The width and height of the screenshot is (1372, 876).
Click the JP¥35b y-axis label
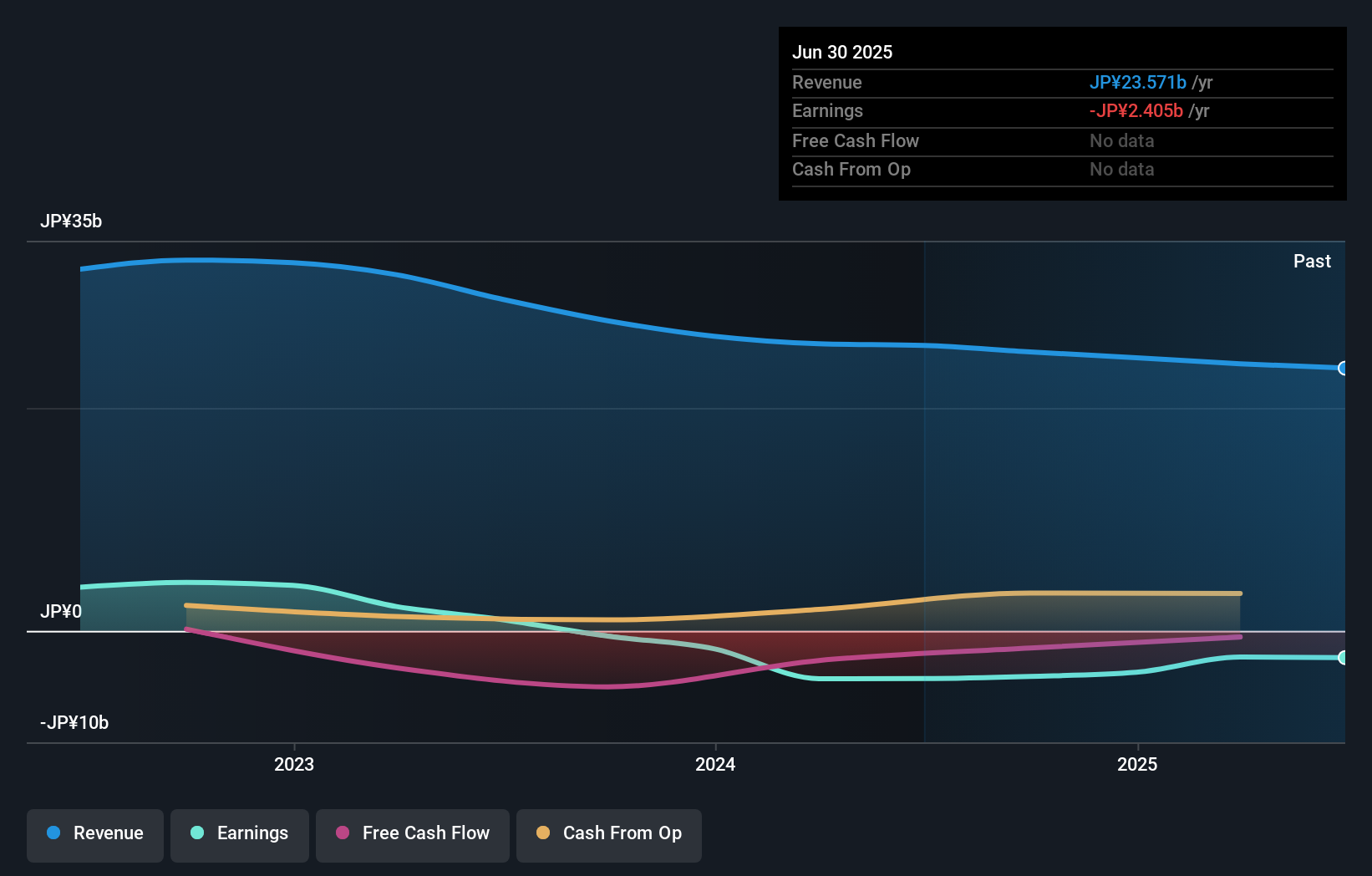pyautogui.click(x=71, y=221)
